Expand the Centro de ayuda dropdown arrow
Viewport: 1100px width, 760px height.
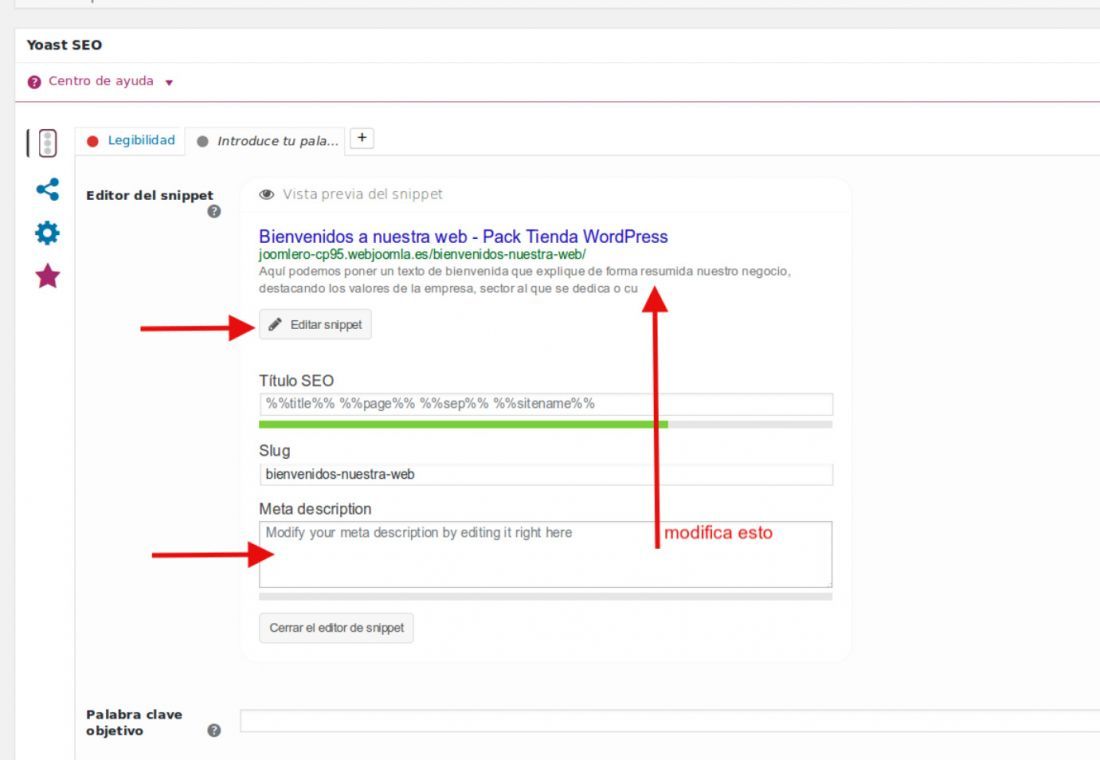point(169,83)
